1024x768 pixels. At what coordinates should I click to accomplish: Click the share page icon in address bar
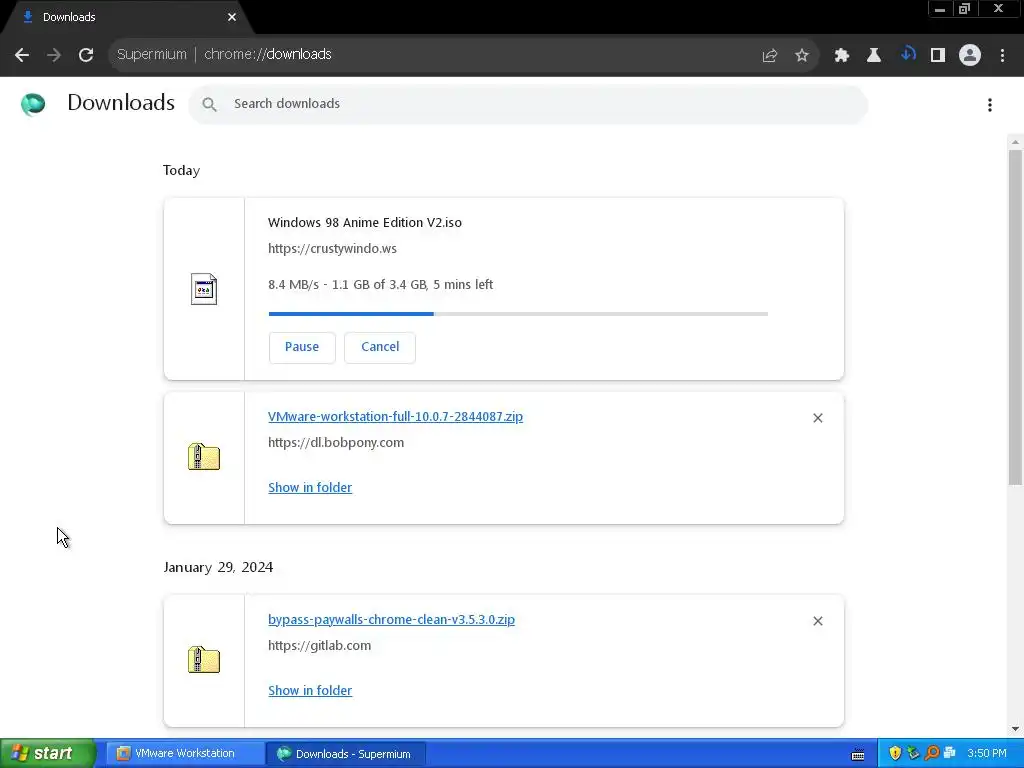click(770, 56)
